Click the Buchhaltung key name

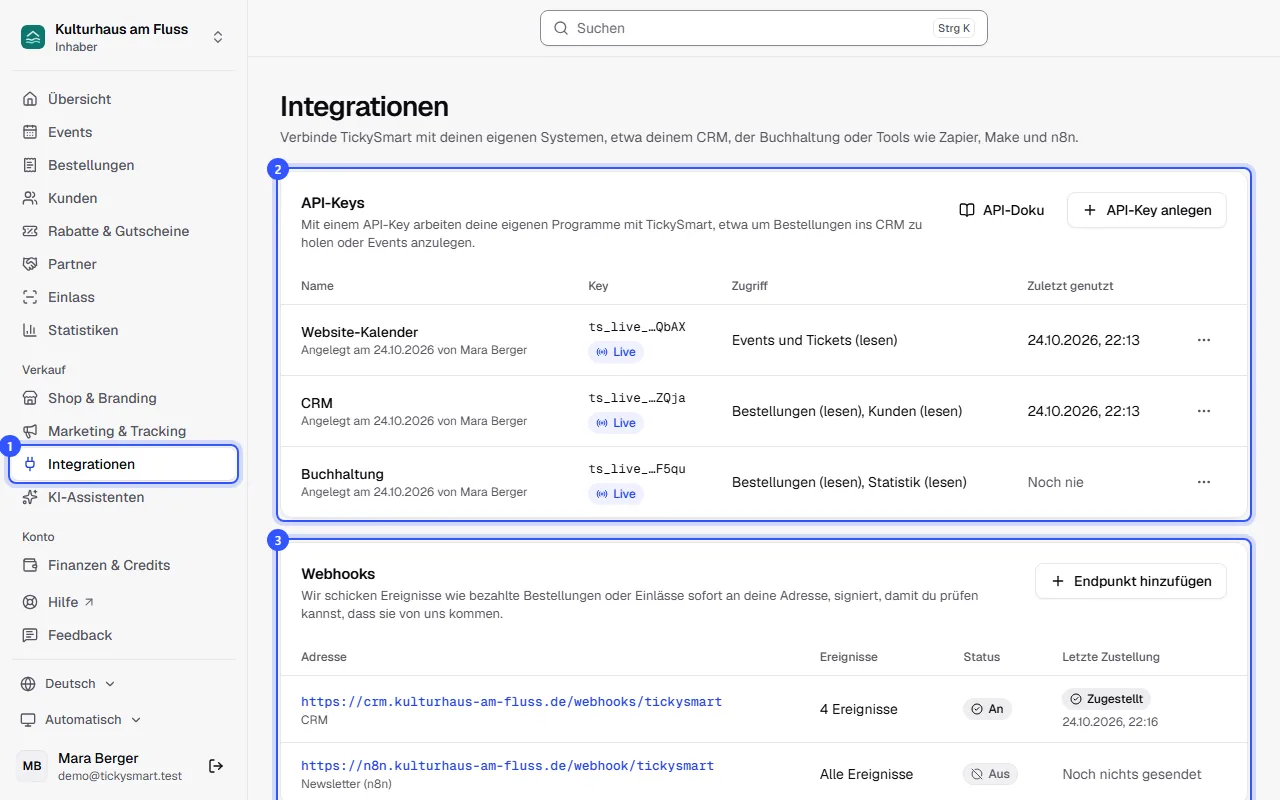(343, 474)
